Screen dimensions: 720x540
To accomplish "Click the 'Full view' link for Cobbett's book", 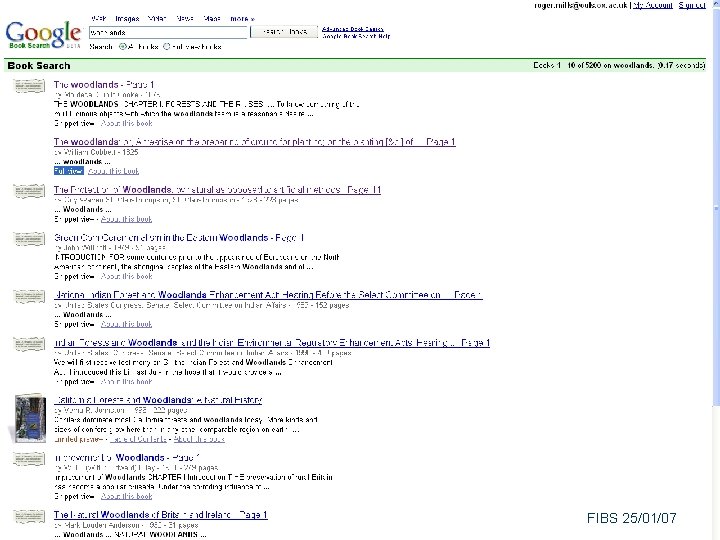I will click(x=68, y=171).
